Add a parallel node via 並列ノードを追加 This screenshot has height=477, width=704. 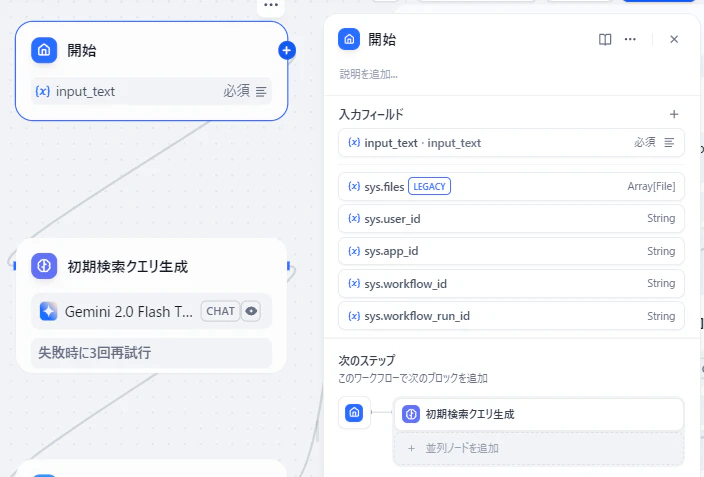coord(539,448)
